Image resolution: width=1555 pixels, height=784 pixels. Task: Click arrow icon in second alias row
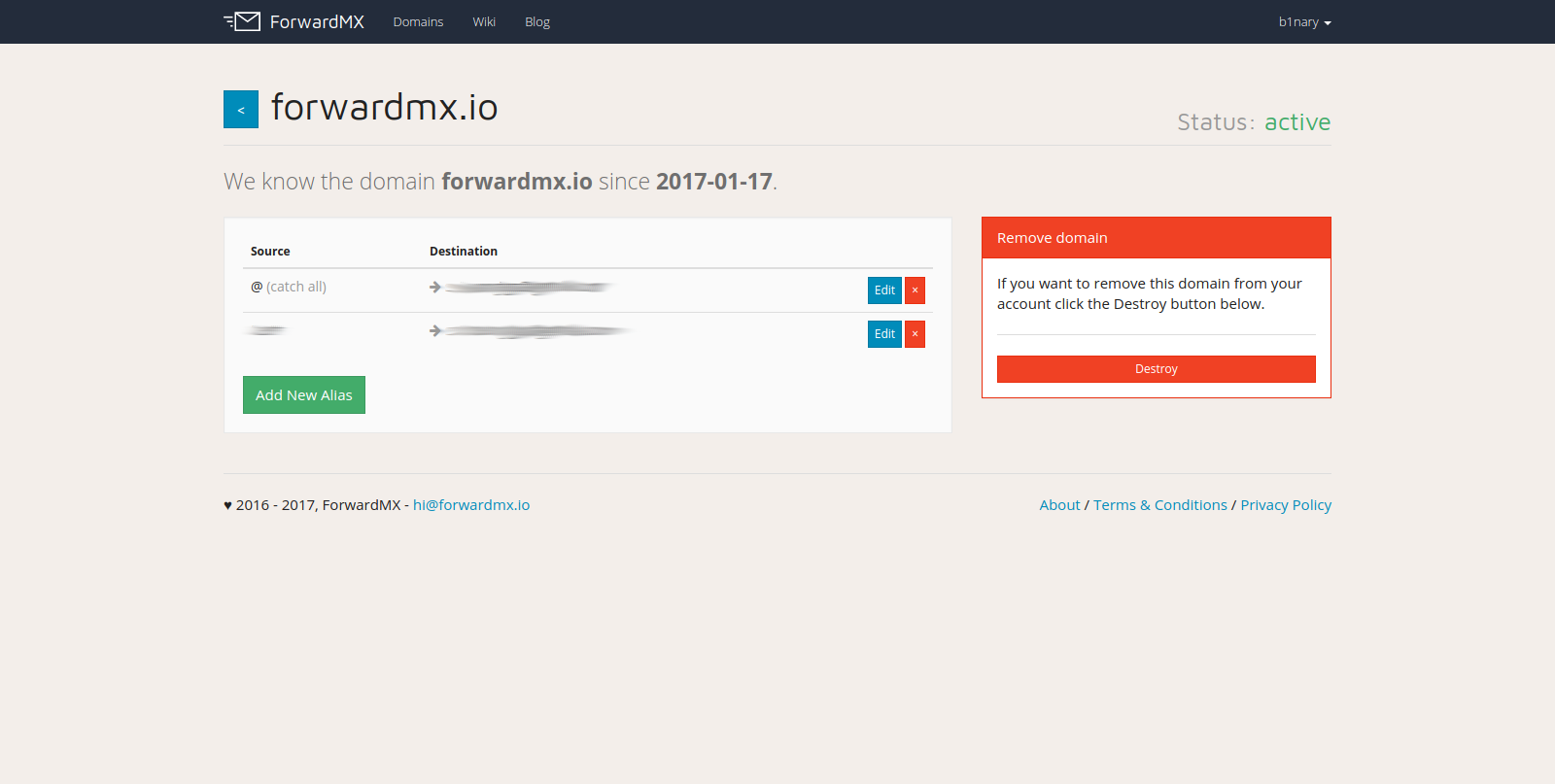(435, 331)
